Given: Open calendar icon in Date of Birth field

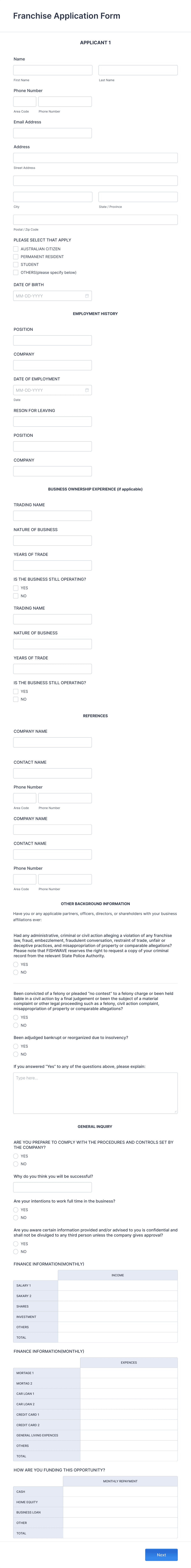Looking at the screenshot, I should (x=87, y=296).
